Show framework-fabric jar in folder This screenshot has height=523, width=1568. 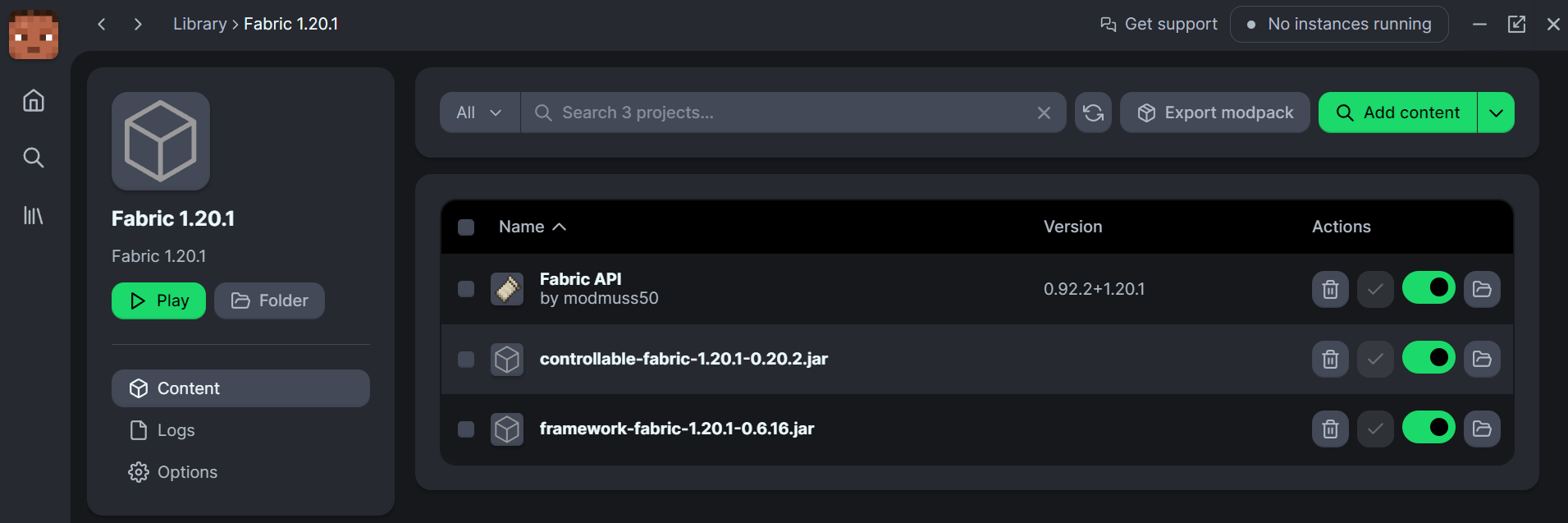pyautogui.click(x=1482, y=429)
